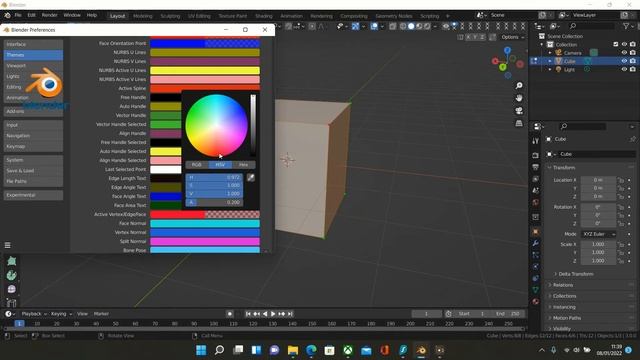Image resolution: width=640 pixels, height=360 pixels.
Task: Toggle visibility eye for Camera in outliner
Action: [624, 53]
